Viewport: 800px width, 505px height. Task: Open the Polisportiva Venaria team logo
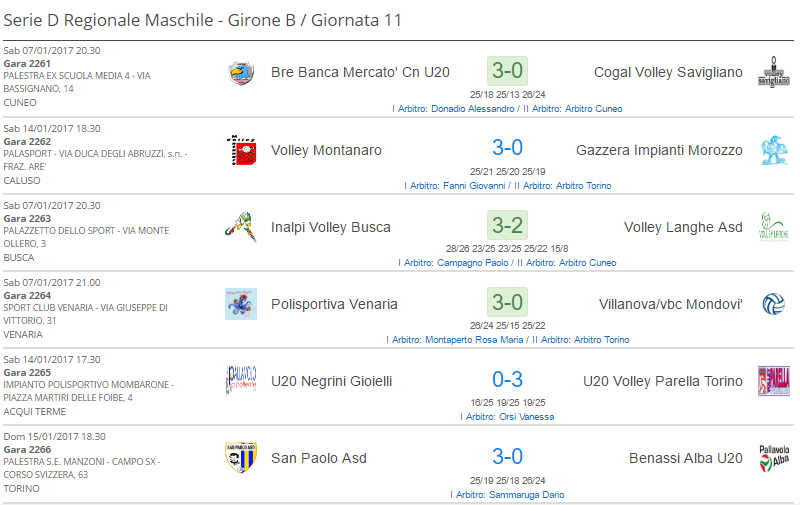click(241, 304)
